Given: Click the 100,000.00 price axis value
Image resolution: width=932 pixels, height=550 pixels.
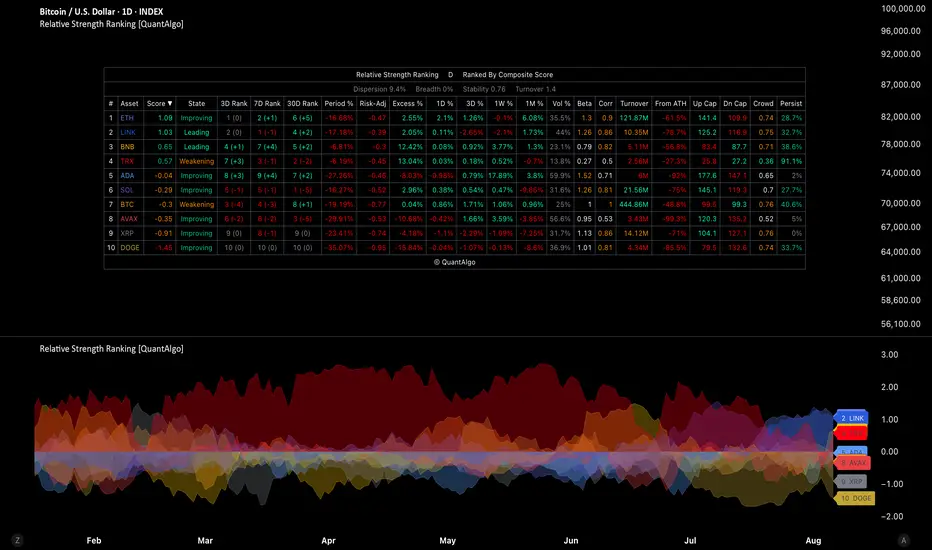Looking at the screenshot, I should (903, 8).
